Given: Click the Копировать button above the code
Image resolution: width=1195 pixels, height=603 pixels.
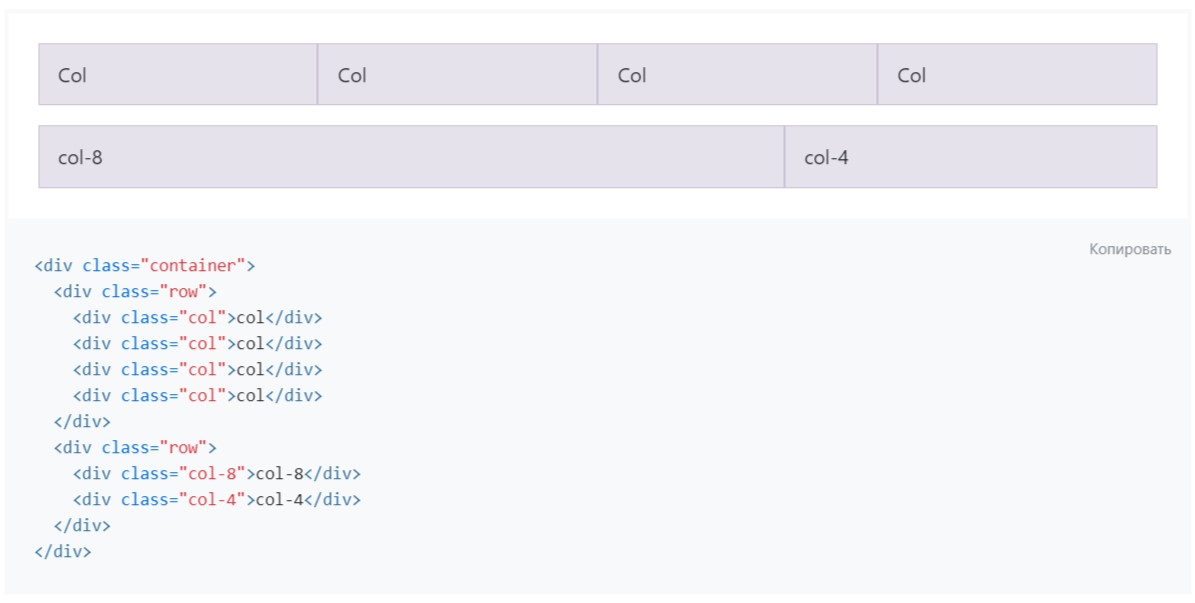Looking at the screenshot, I should pyautogui.click(x=1128, y=249).
